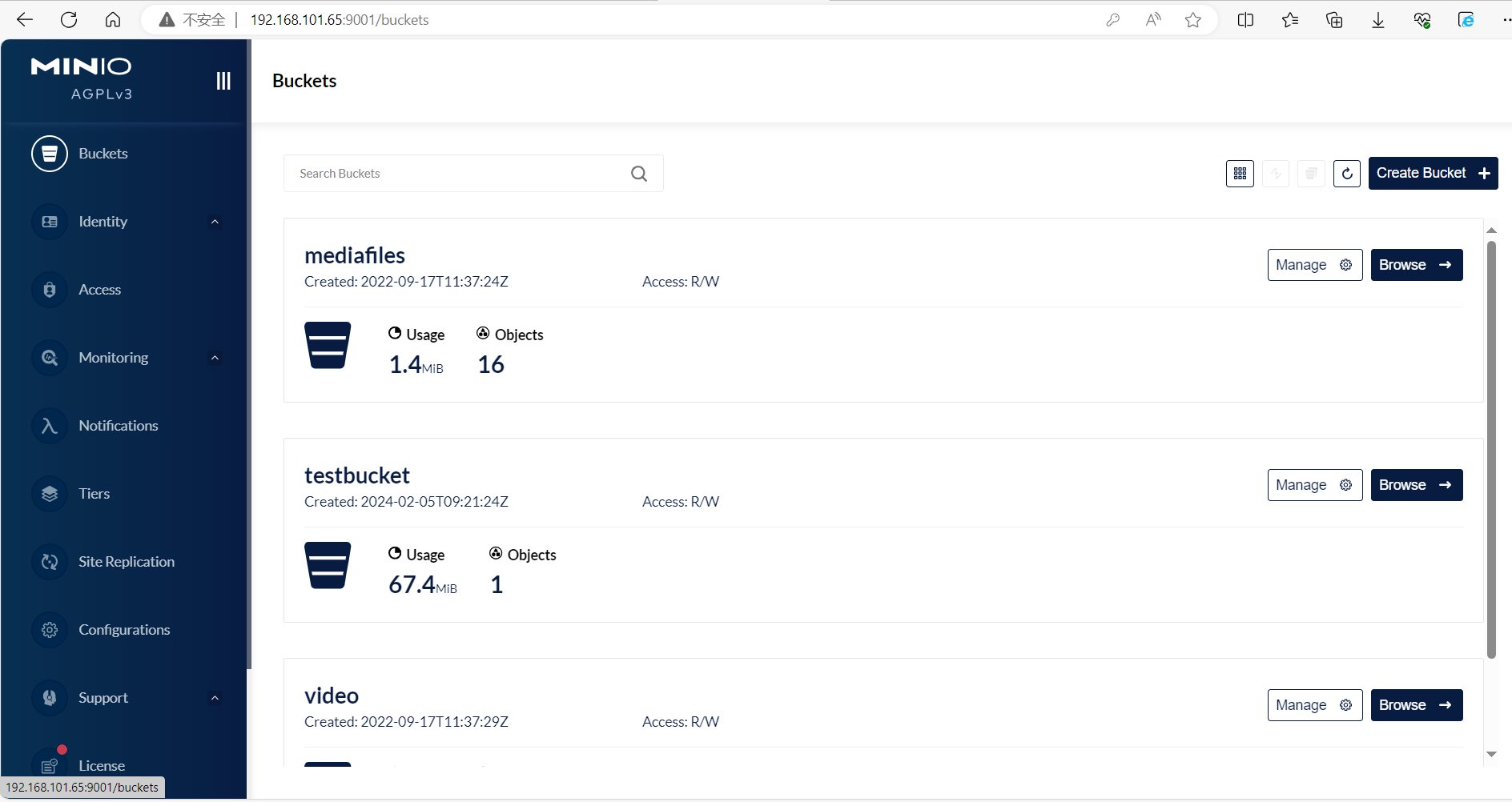Click the Buckets page heading
Viewport: 1512px width, 802px height.
click(304, 81)
